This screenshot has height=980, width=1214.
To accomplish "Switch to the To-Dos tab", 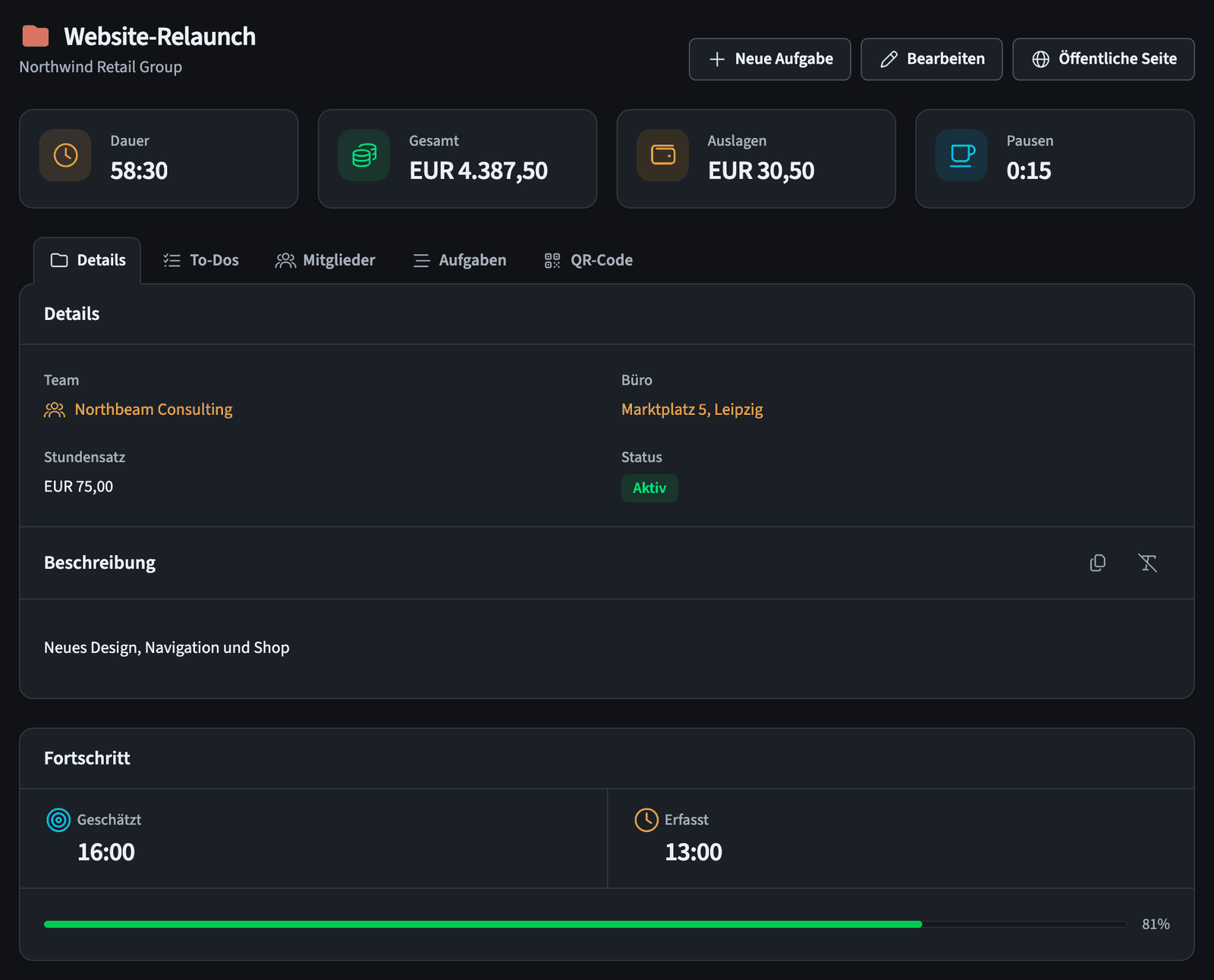I will (201, 260).
